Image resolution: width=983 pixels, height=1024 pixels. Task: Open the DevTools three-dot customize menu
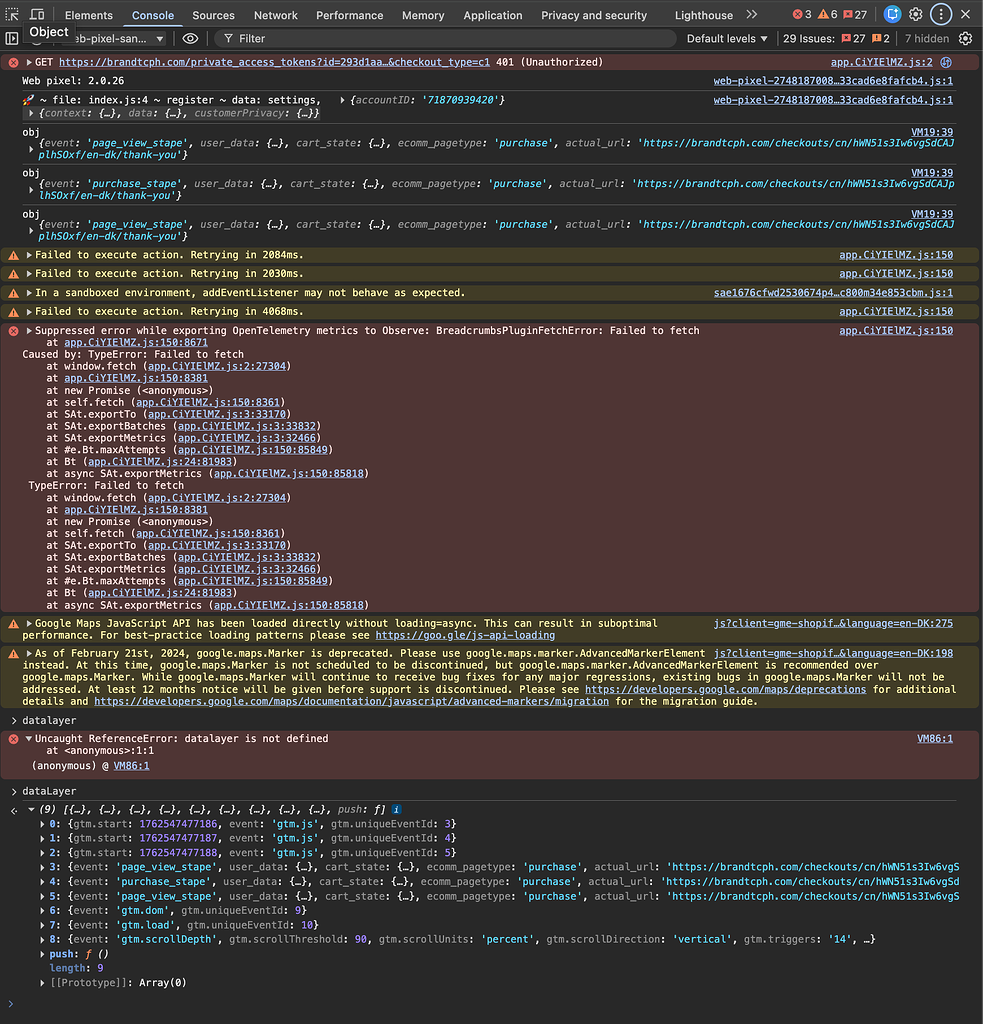click(940, 15)
